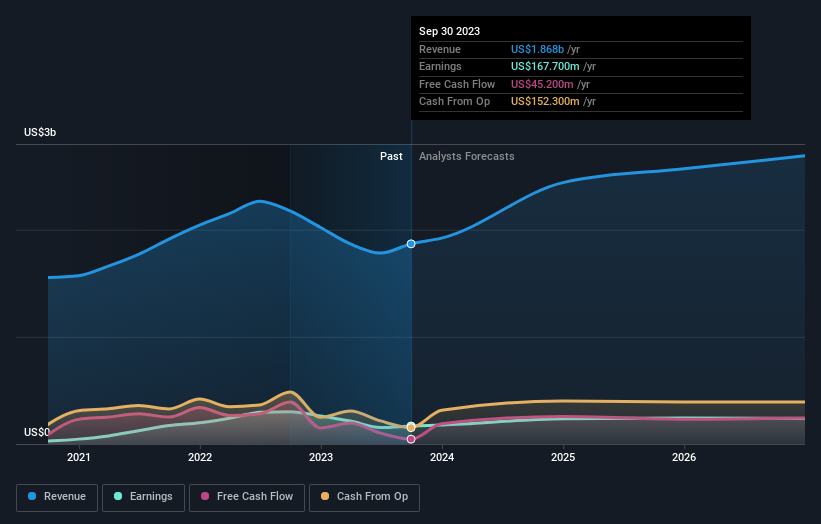Click the 'Cash From Op' row label in tooltip
The height and width of the screenshot is (524, 821).
[x=454, y=102]
